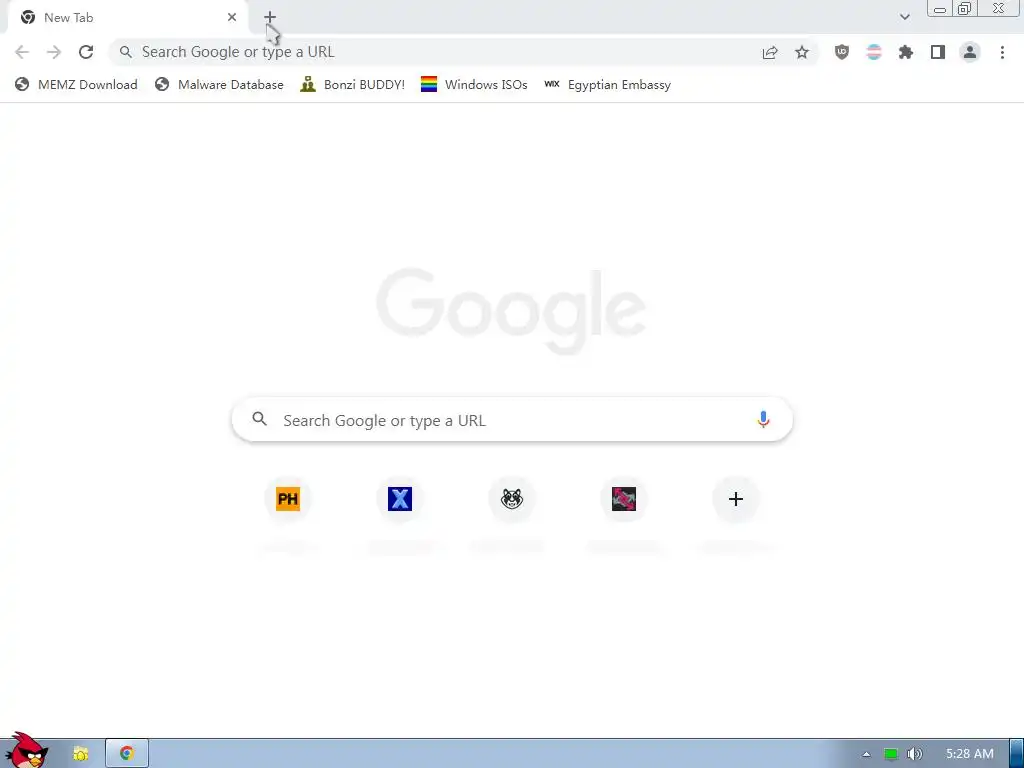The image size is (1024, 768).
Task: Open the yellow folder taskbar icon
Action: pos(80,754)
